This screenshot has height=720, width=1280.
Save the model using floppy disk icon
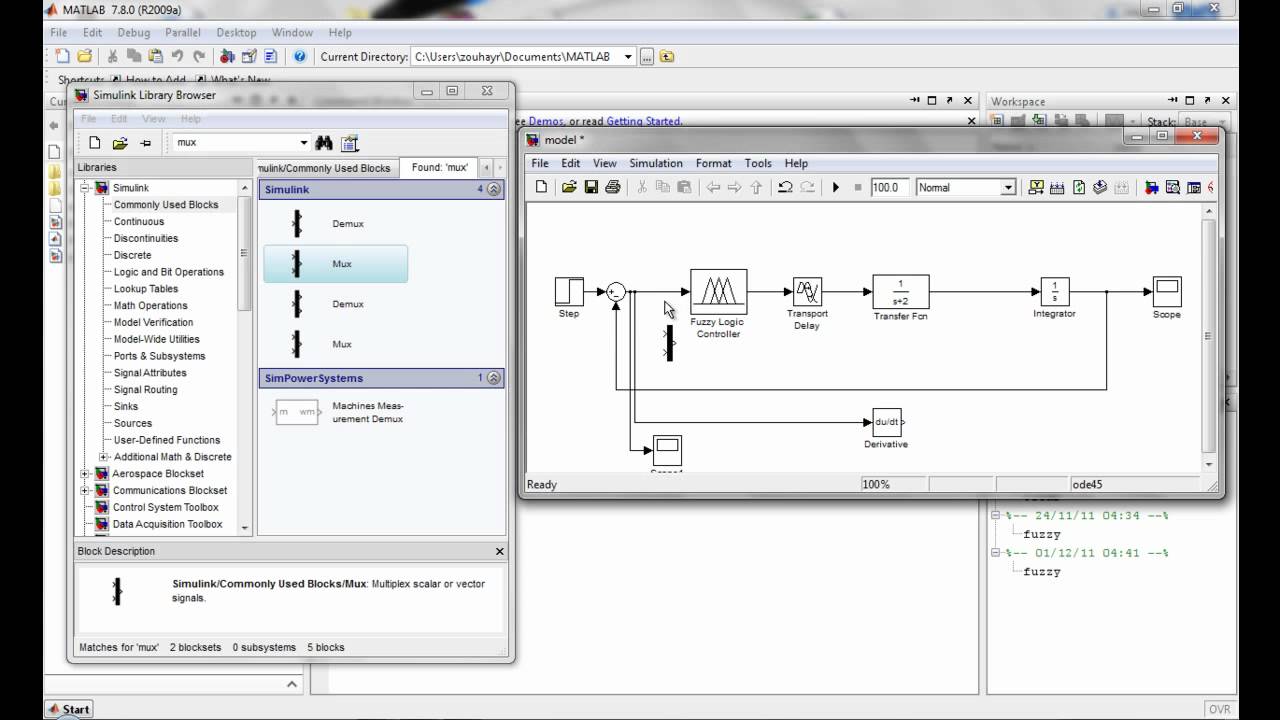(591, 187)
